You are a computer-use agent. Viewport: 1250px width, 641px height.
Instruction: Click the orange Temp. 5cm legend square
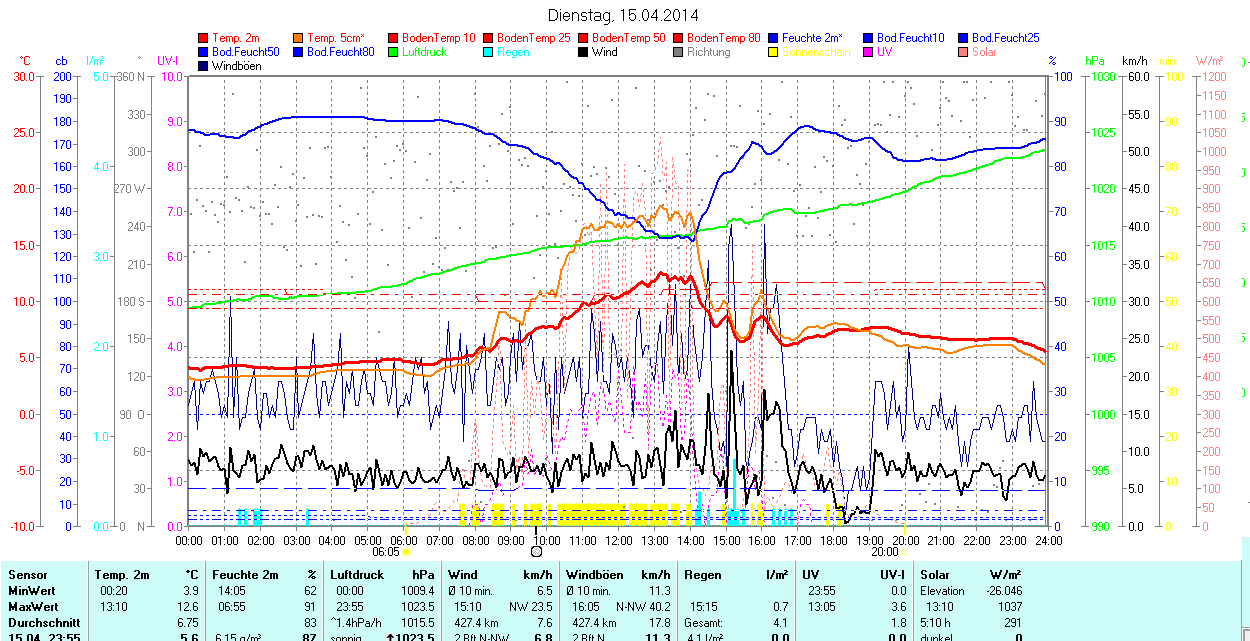click(299, 38)
